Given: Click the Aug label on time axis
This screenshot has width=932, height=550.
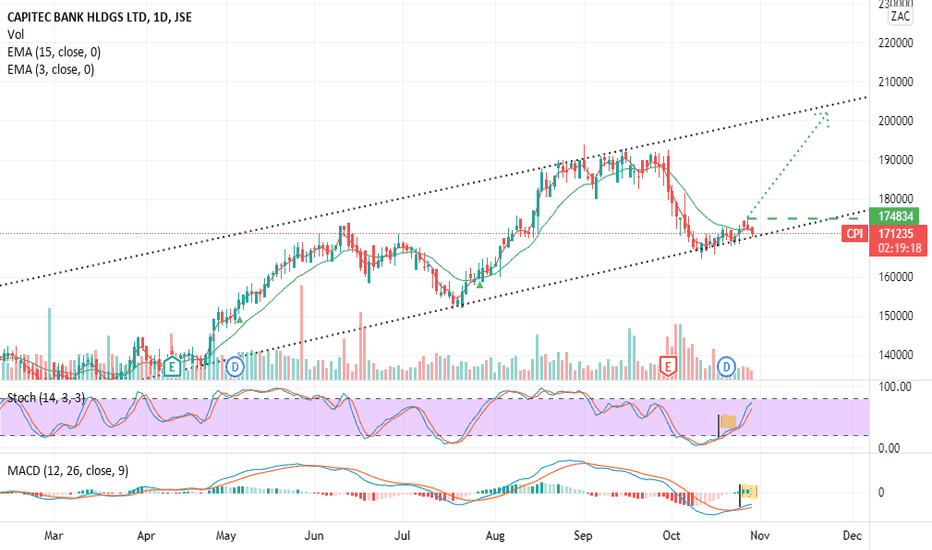Looking at the screenshot, I should (x=495, y=536).
